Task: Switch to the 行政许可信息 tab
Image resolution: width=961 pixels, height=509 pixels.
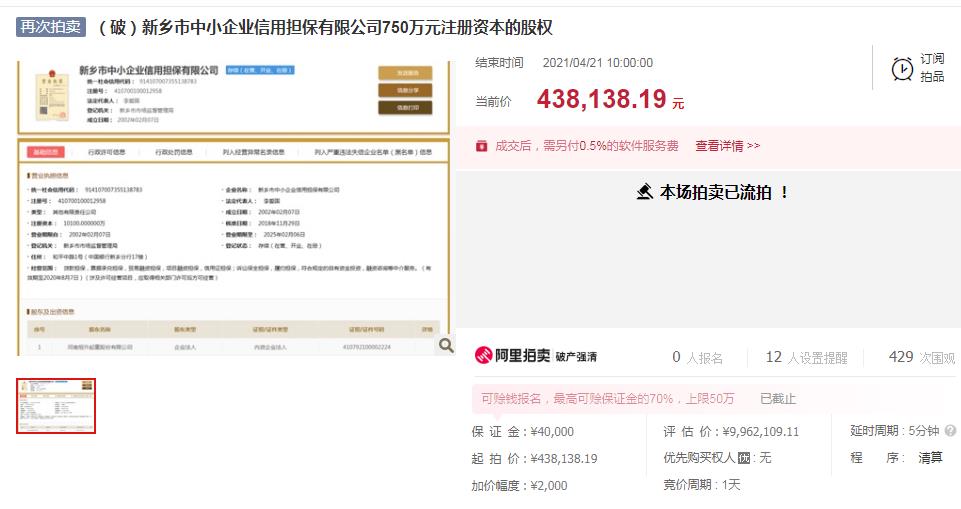Action: (x=107, y=152)
